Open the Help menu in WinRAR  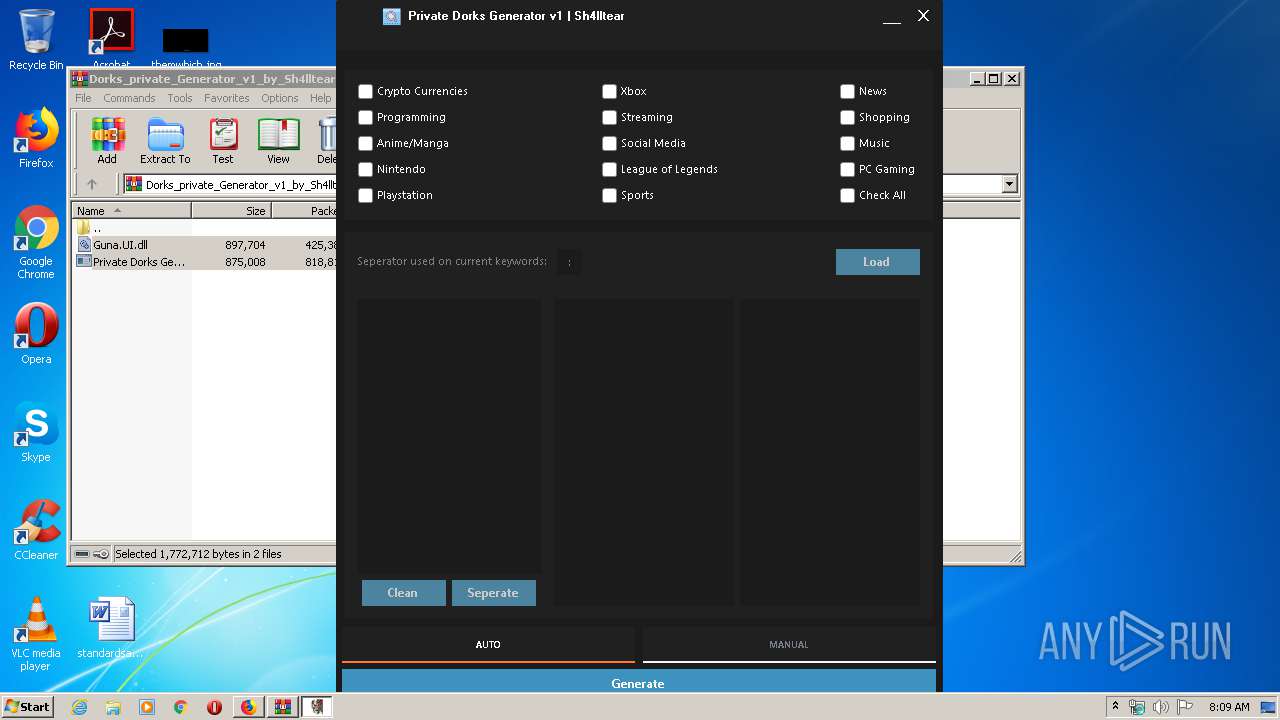coord(320,98)
